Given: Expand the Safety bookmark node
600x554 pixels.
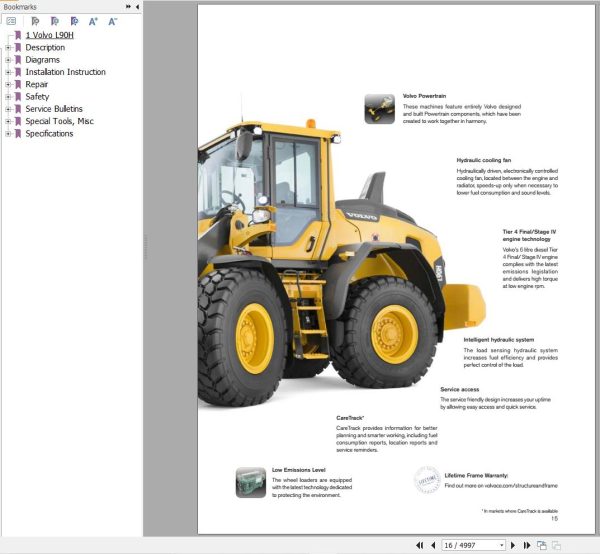Looking at the screenshot, I should click(8, 96).
